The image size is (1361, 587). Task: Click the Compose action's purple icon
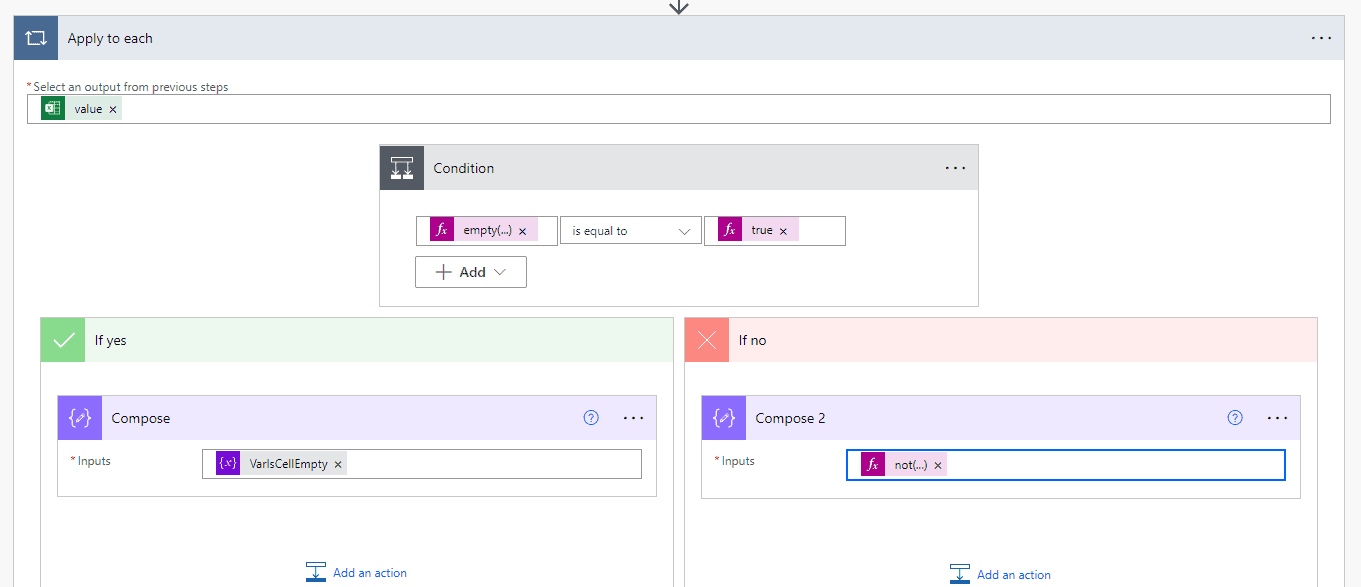click(79, 417)
